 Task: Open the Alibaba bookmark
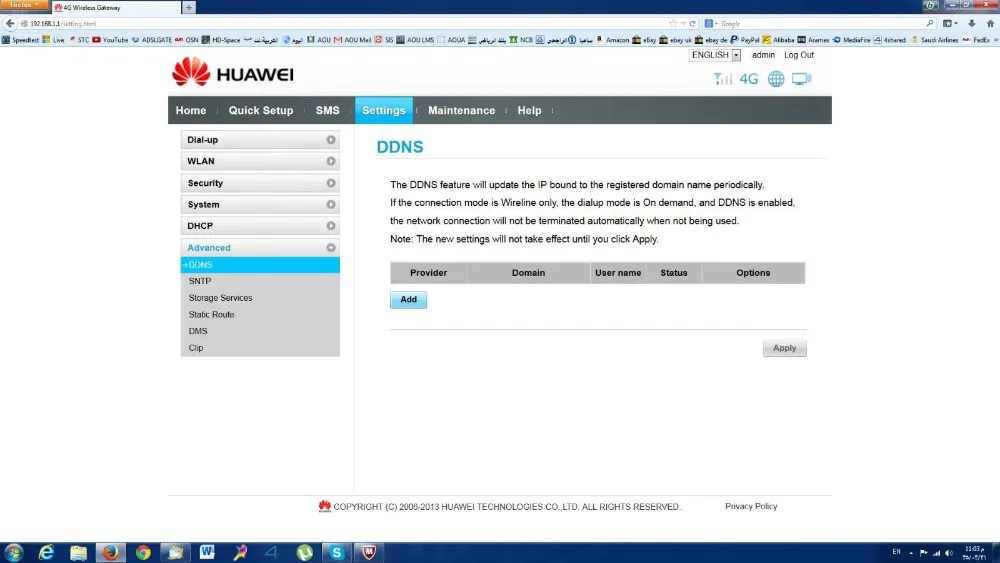pos(778,40)
